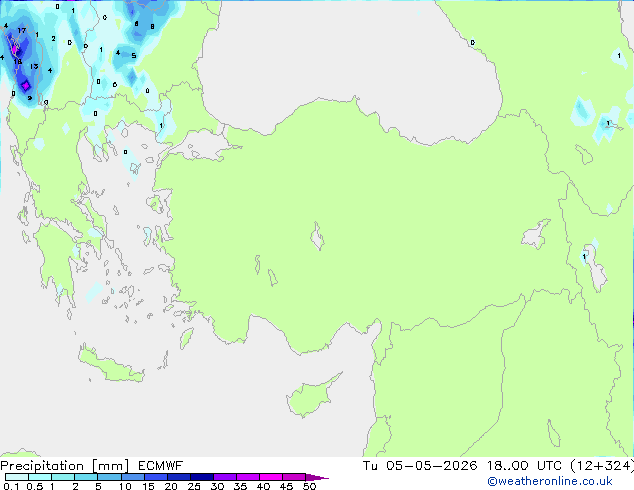Click the date 'Tu 05-05-2026'
The height and width of the screenshot is (490, 634).
coord(420,466)
